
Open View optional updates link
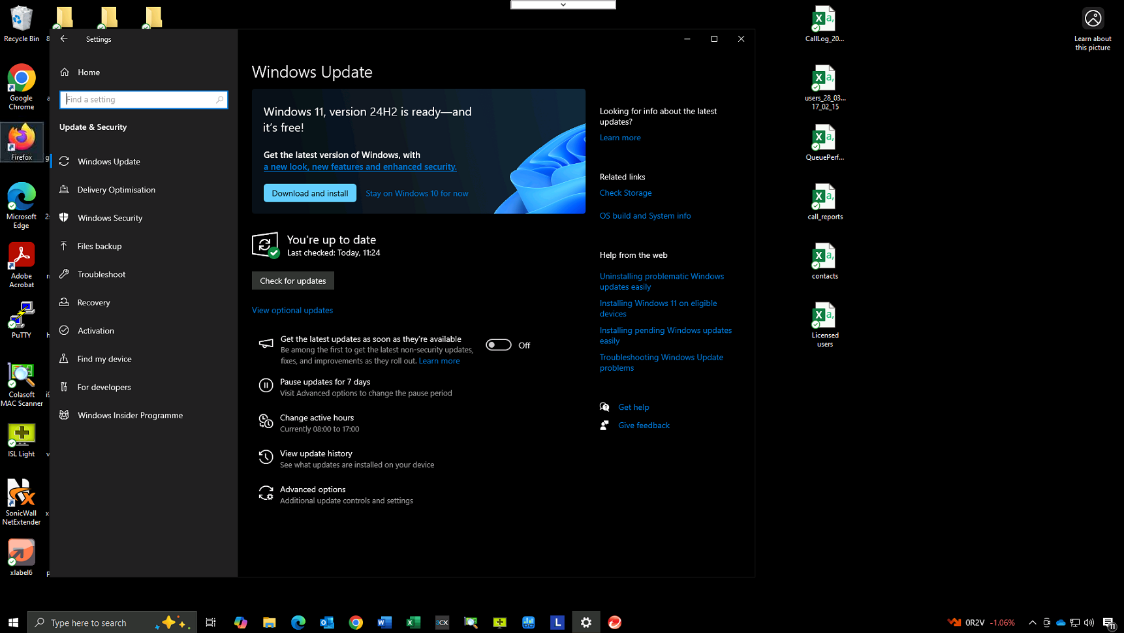point(292,310)
